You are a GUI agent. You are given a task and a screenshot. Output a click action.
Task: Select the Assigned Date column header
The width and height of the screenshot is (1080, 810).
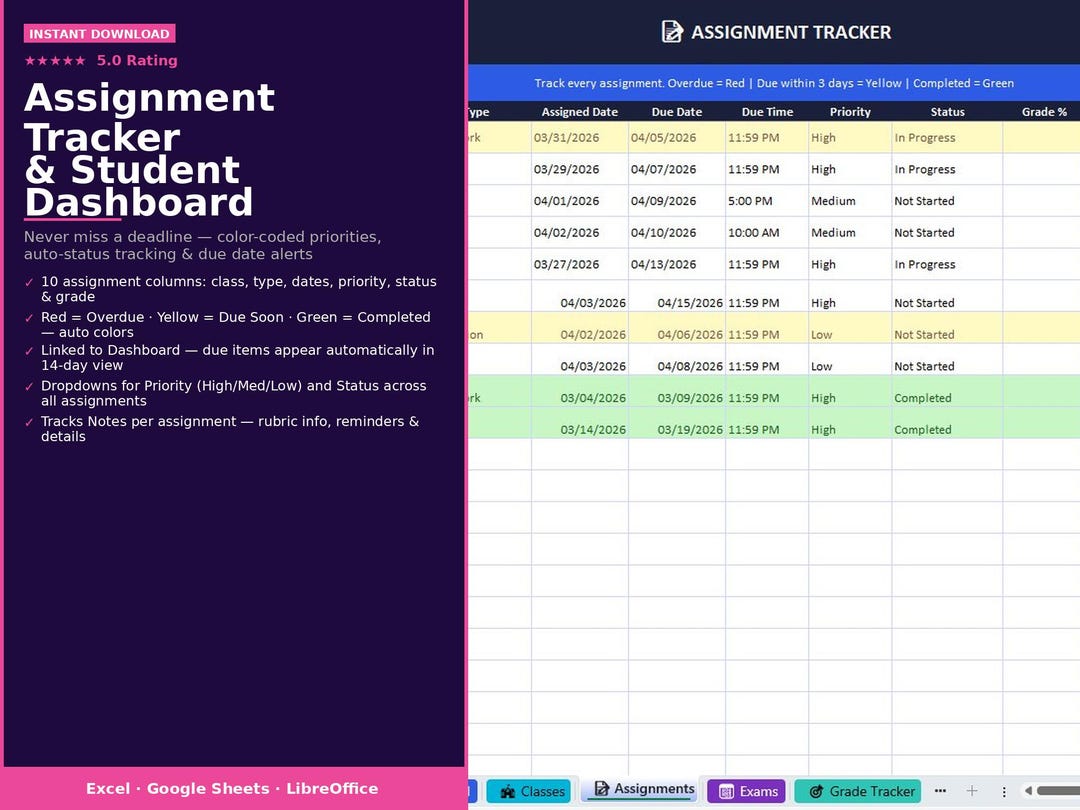tap(579, 112)
